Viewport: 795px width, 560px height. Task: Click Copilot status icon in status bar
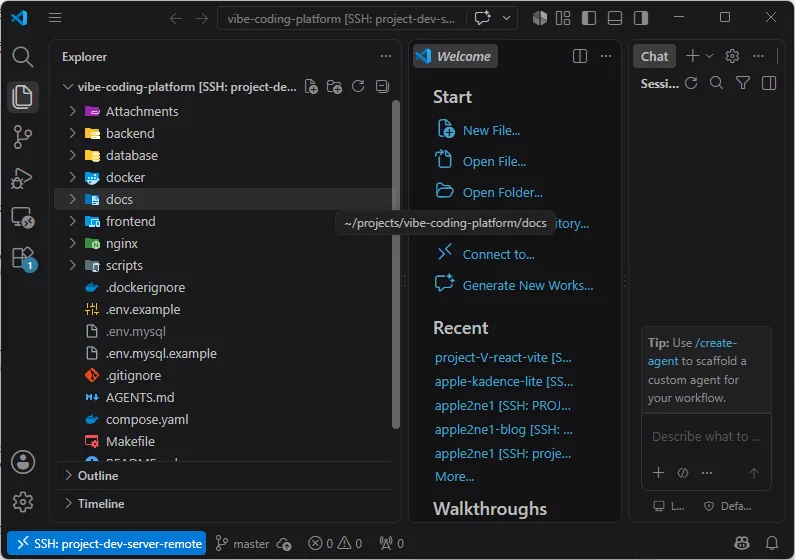(x=742, y=543)
